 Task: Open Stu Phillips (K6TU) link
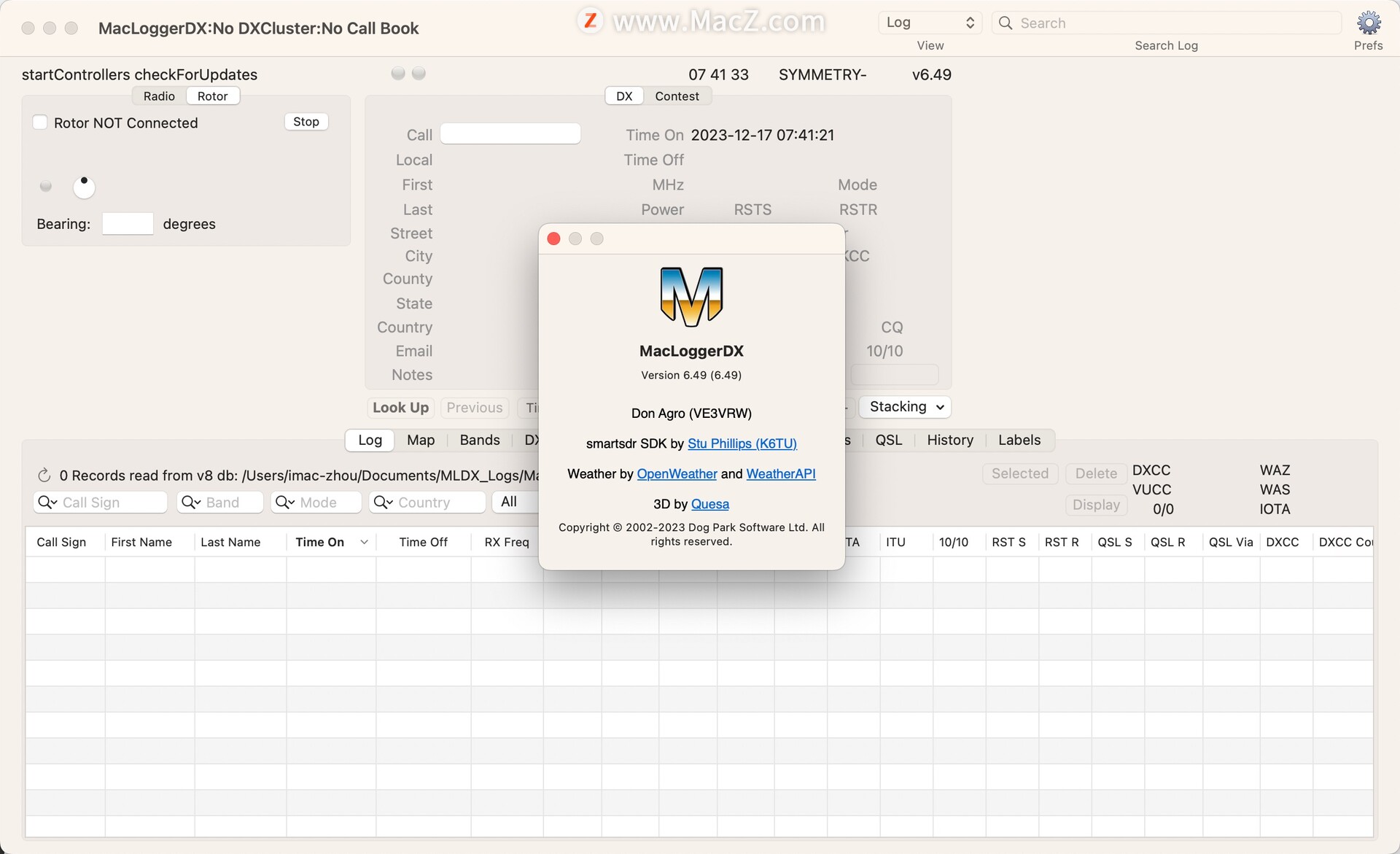coord(742,443)
